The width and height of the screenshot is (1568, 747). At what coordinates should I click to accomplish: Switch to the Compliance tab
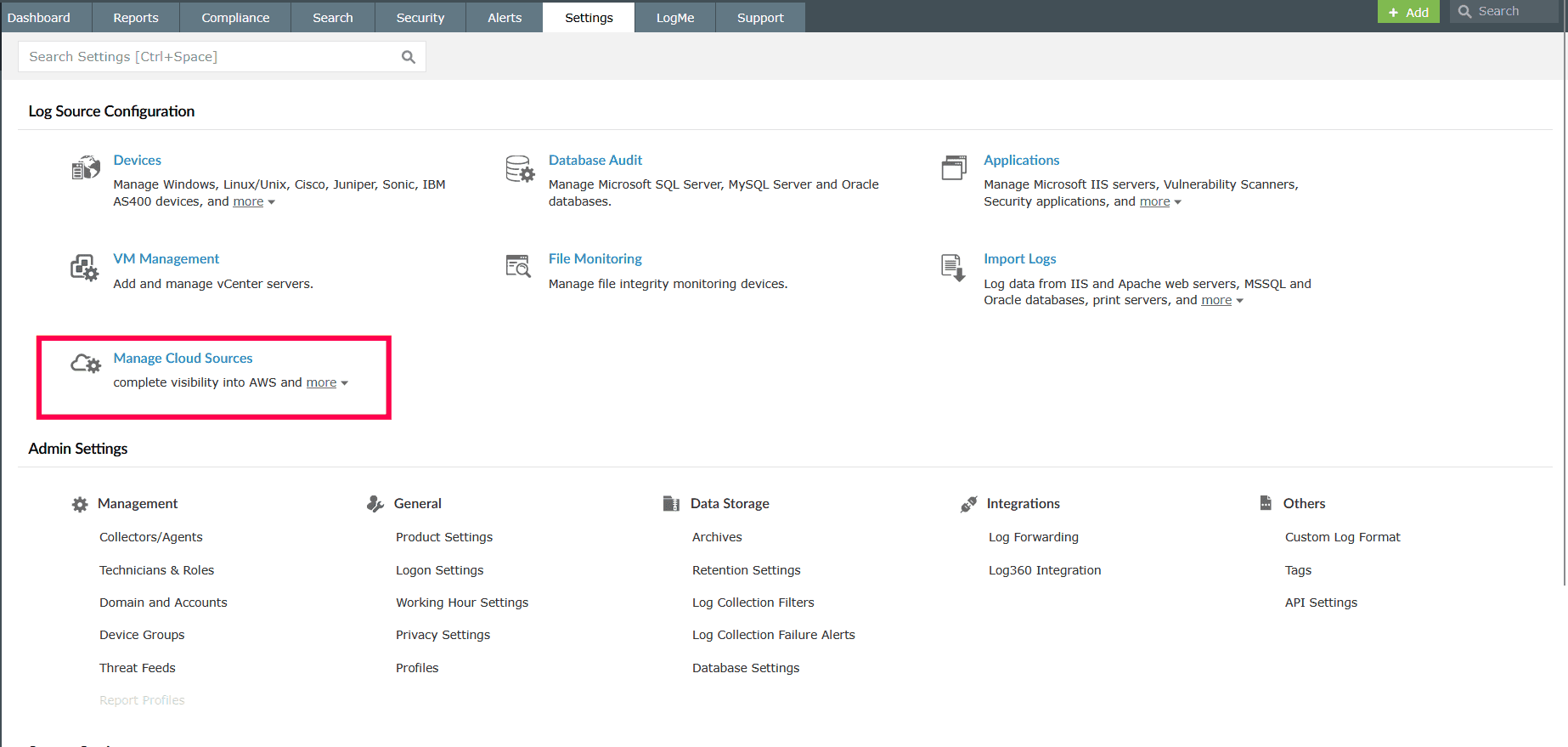235,18
